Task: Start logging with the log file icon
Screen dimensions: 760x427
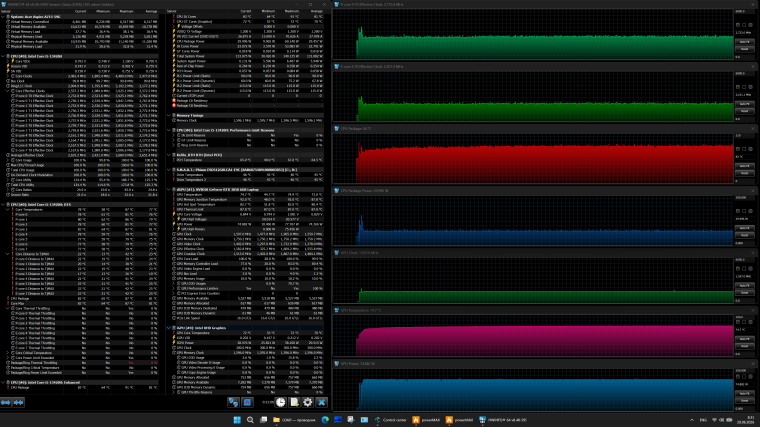Action: tap(294, 402)
